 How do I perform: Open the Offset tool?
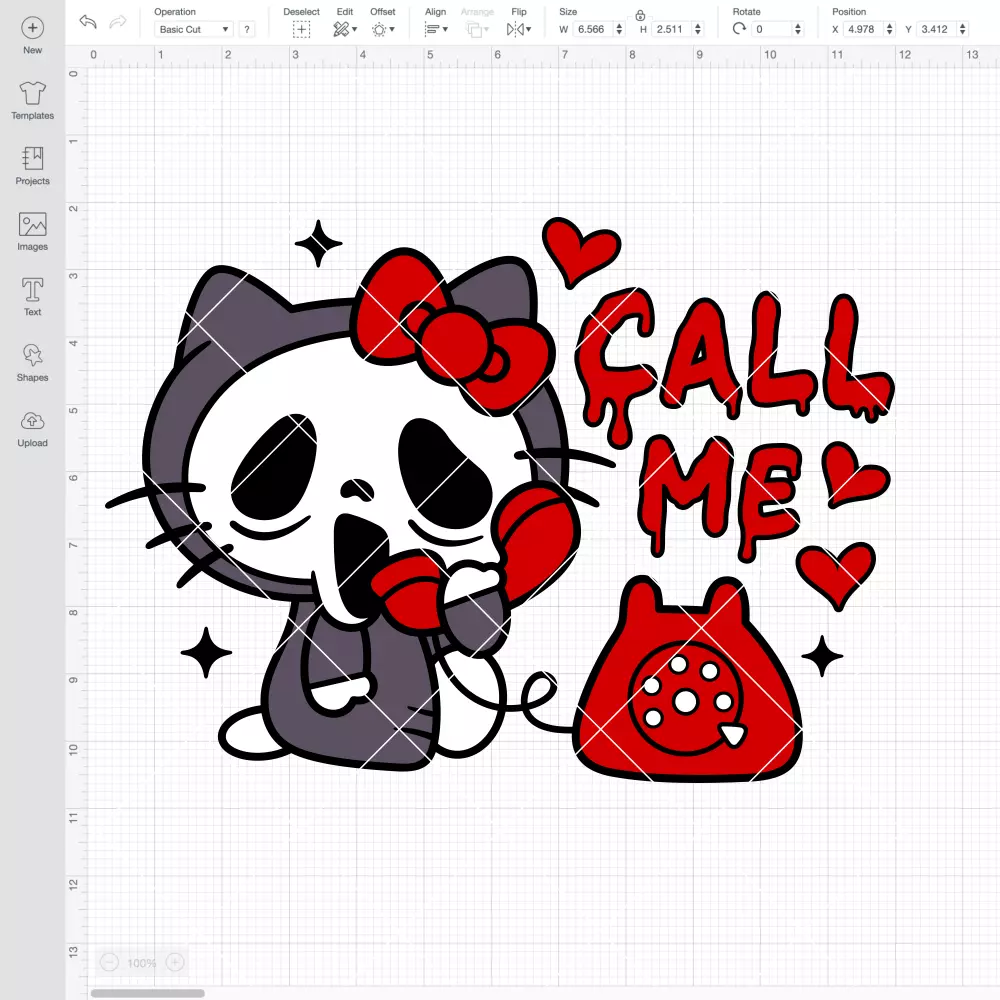(383, 29)
